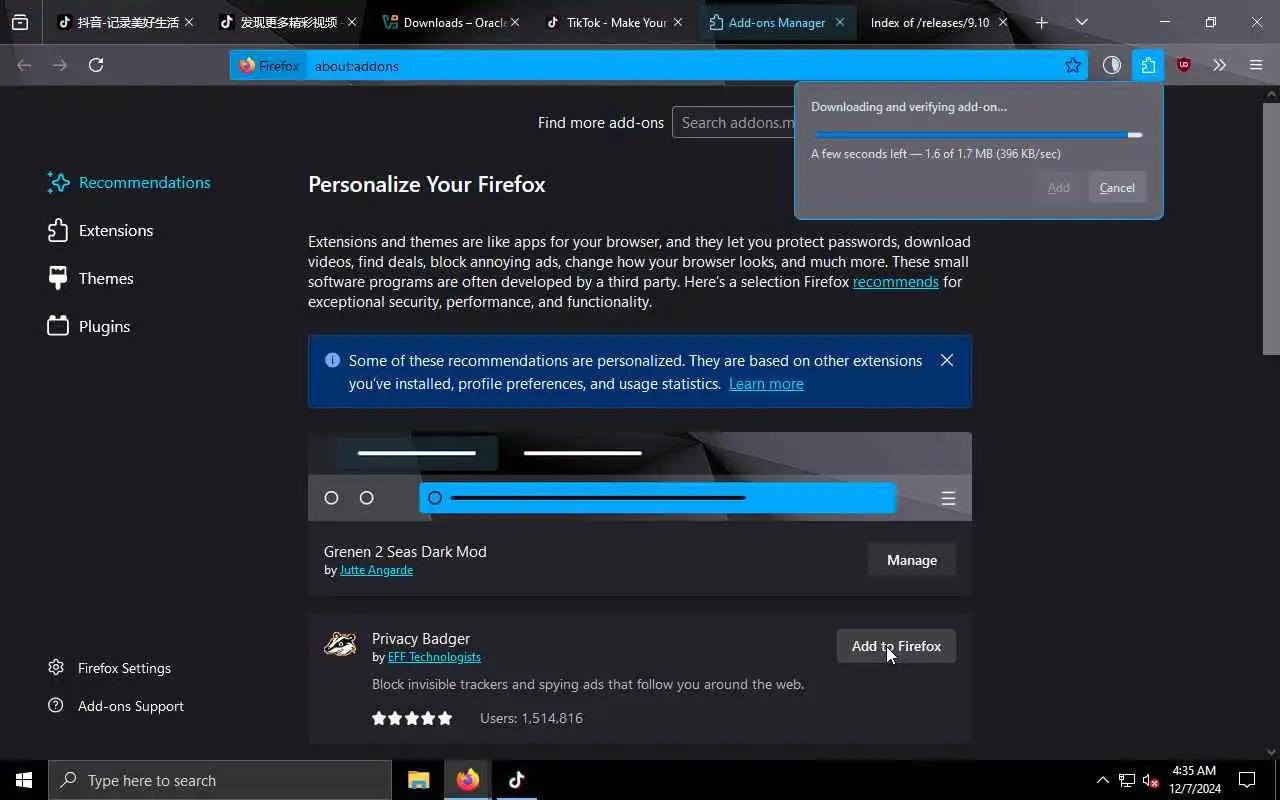Open Recommendations in the sidebar
The height and width of the screenshot is (800, 1280).
point(130,182)
